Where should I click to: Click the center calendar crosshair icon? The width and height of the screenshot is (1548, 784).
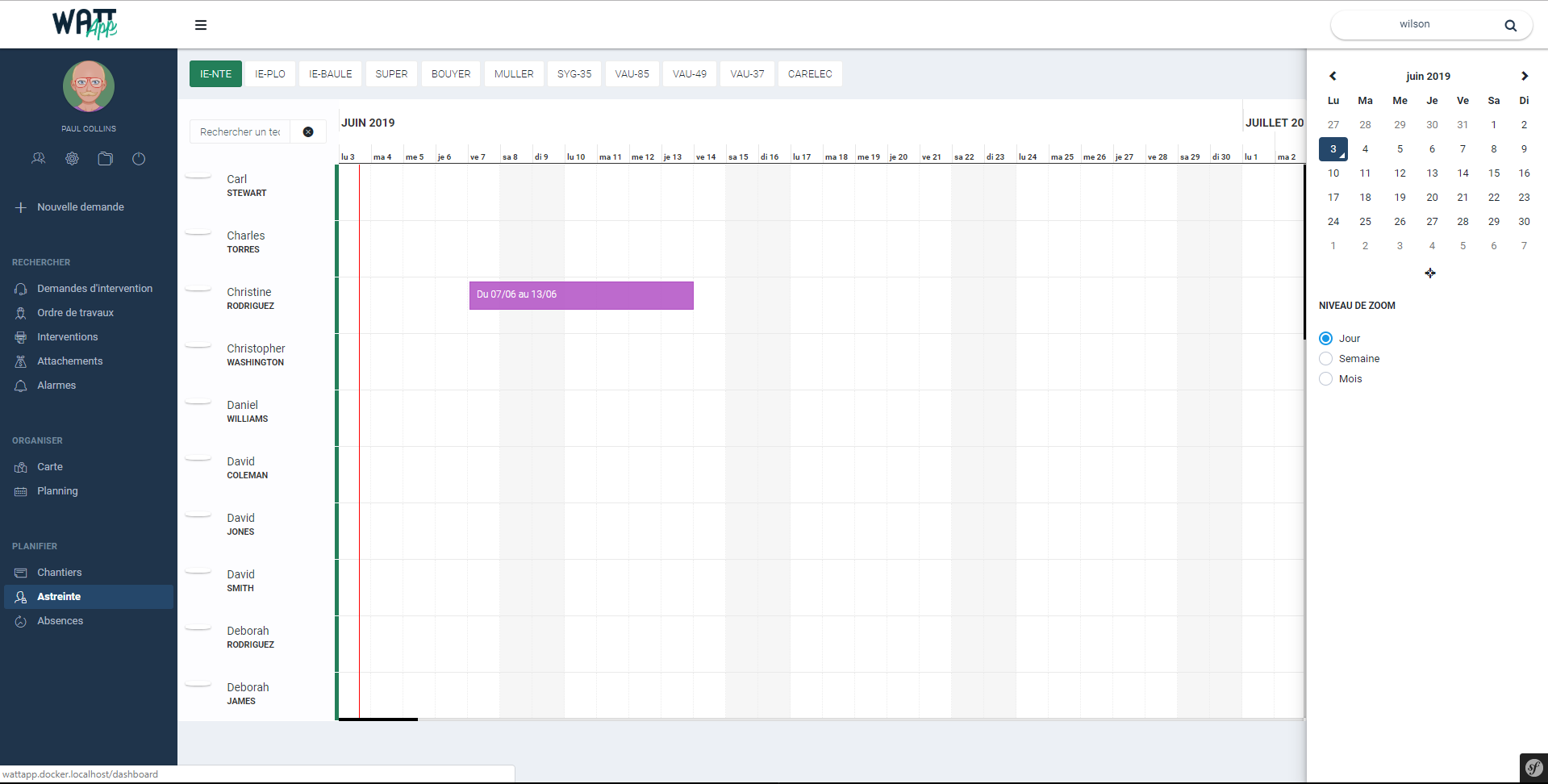(x=1429, y=273)
